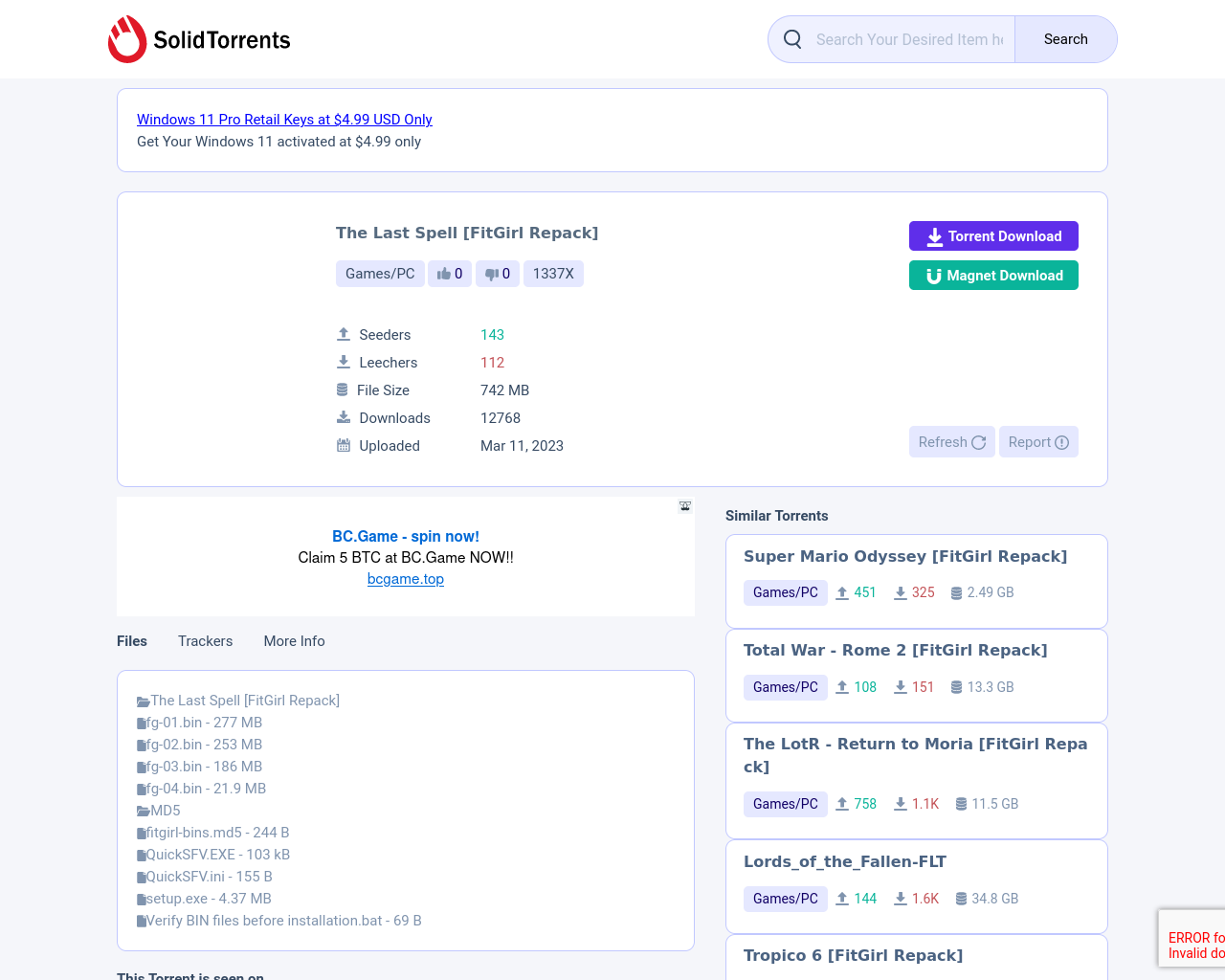Click The Last Spell folder icon in file list
The image size is (1225, 980).
(144, 702)
